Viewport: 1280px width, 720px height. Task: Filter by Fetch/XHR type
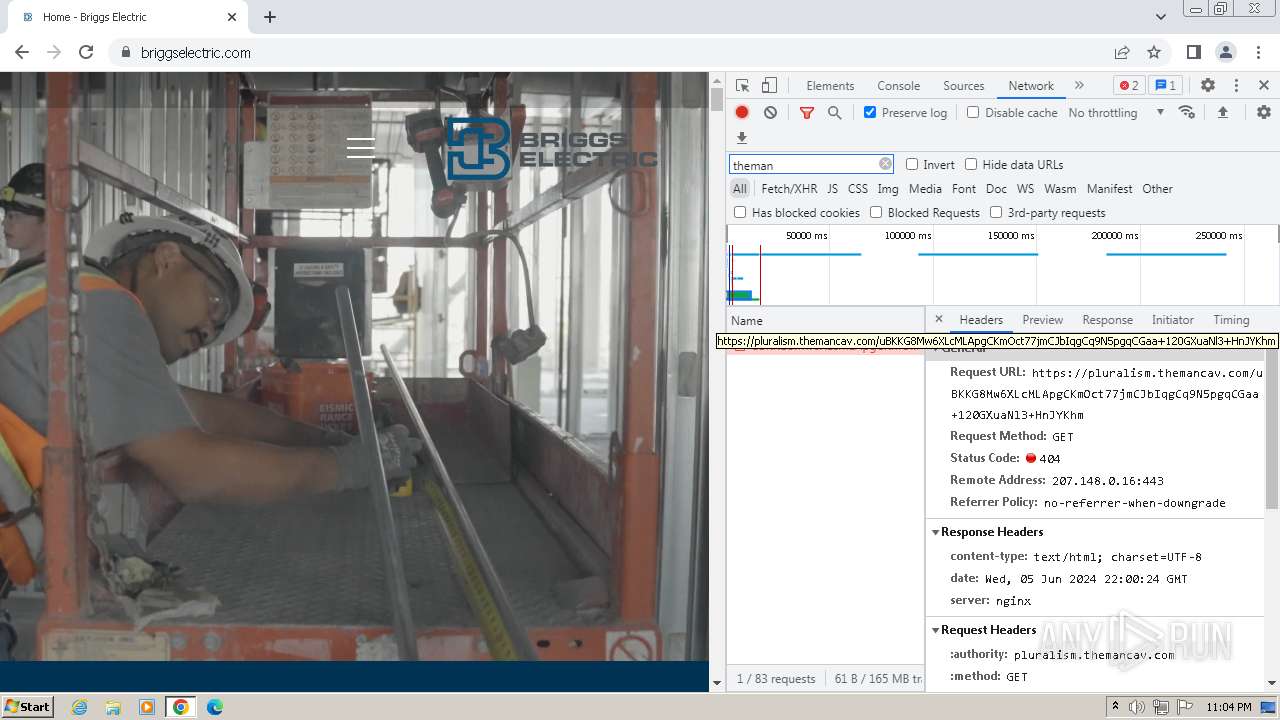click(x=789, y=189)
